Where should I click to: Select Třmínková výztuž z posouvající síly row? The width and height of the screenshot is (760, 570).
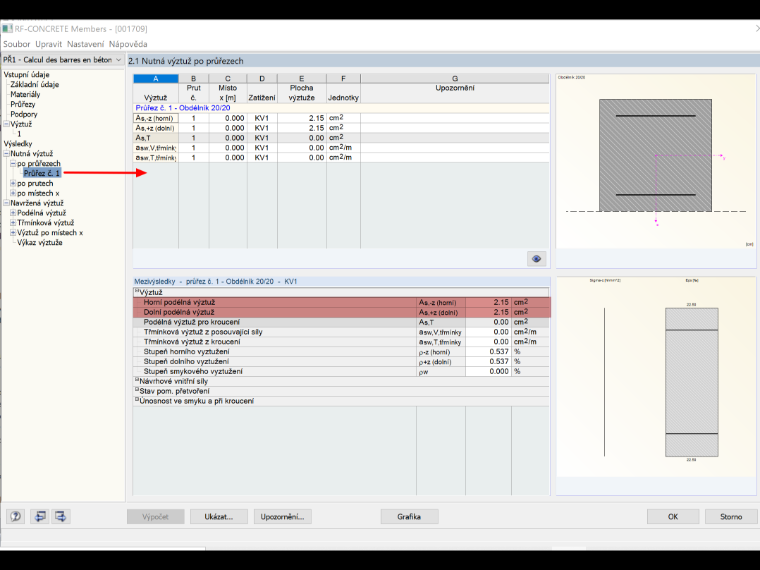coord(342,332)
